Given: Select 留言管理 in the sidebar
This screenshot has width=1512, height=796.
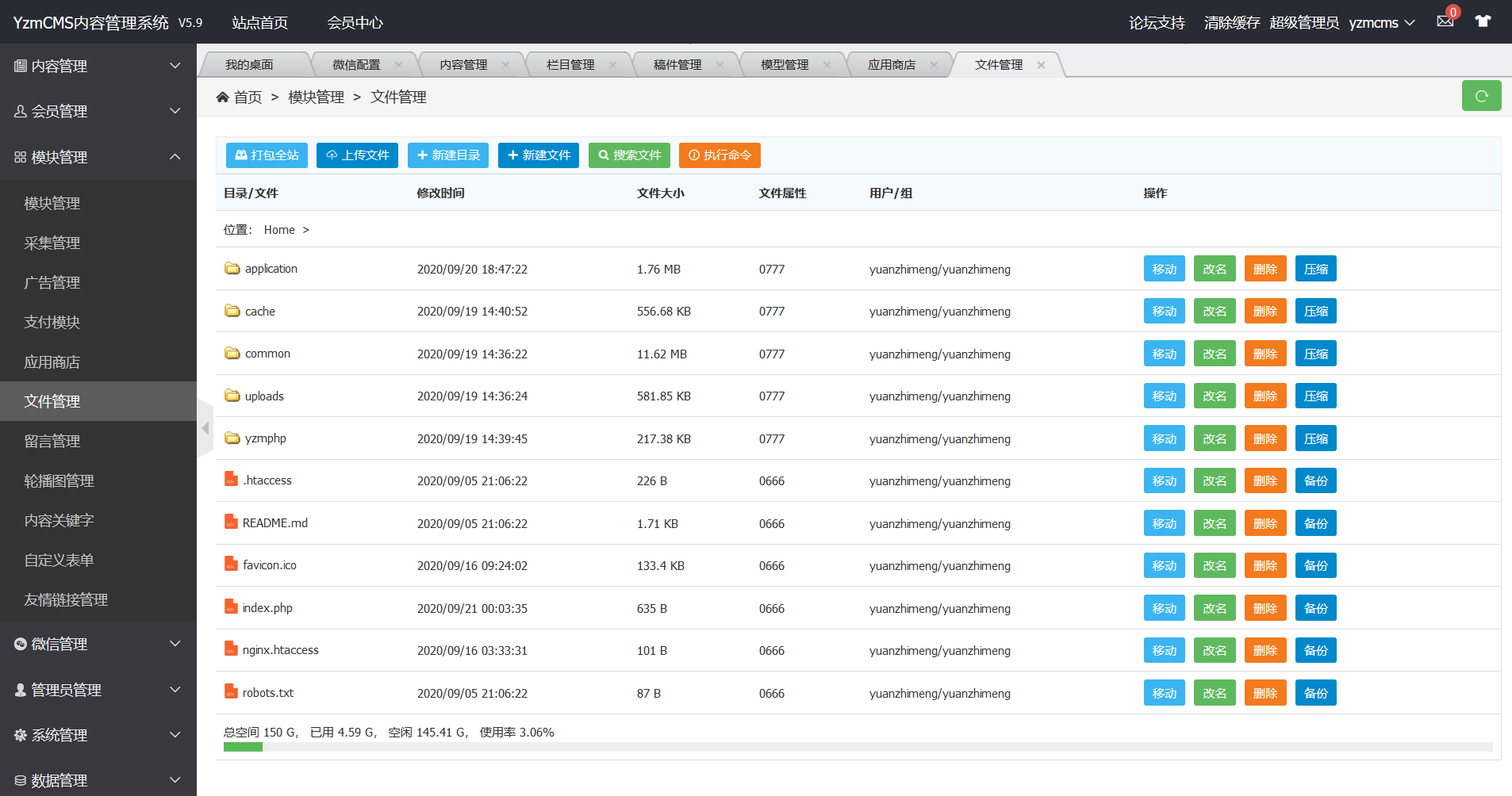Looking at the screenshot, I should point(52,441).
